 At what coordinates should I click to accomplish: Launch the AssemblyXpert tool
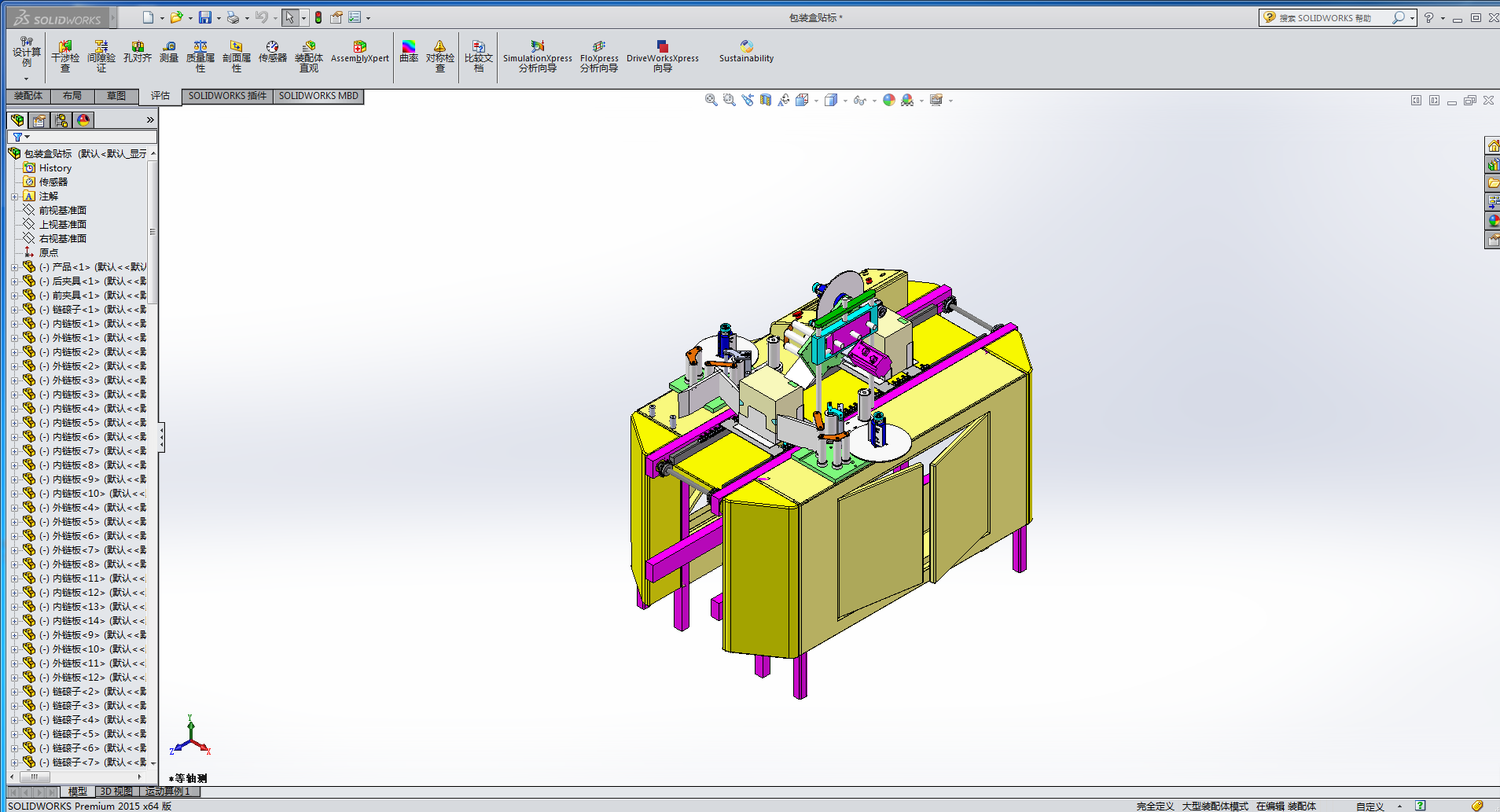click(359, 52)
